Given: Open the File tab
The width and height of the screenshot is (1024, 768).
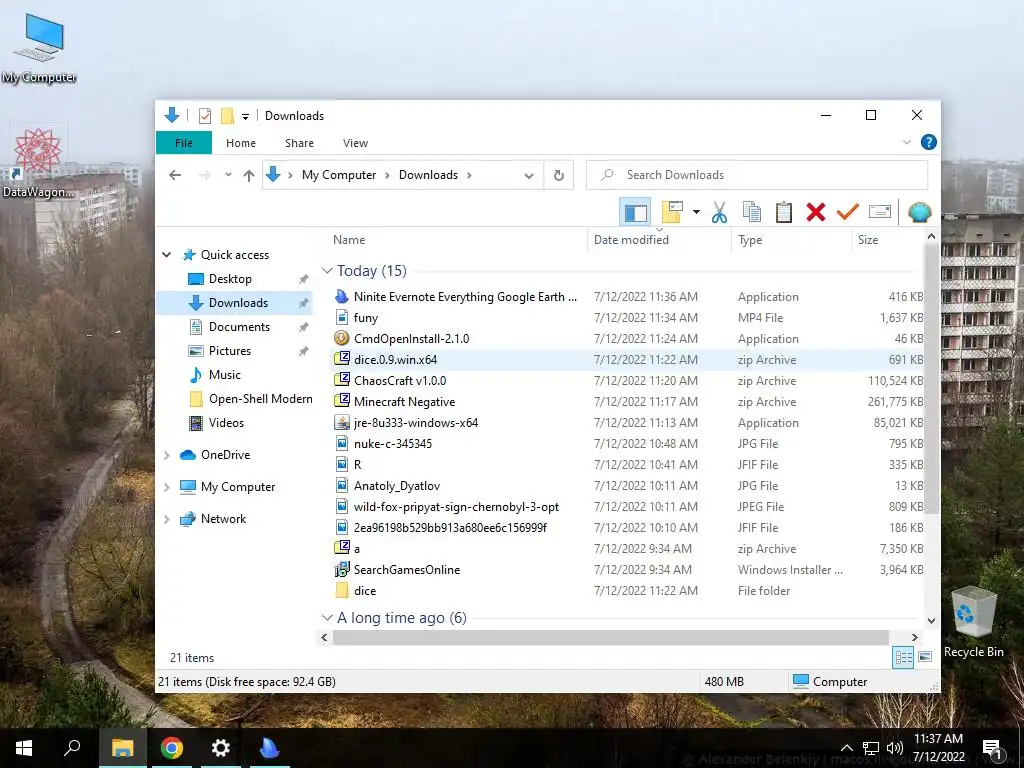Looking at the screenshot, I should tap(184, 142).
